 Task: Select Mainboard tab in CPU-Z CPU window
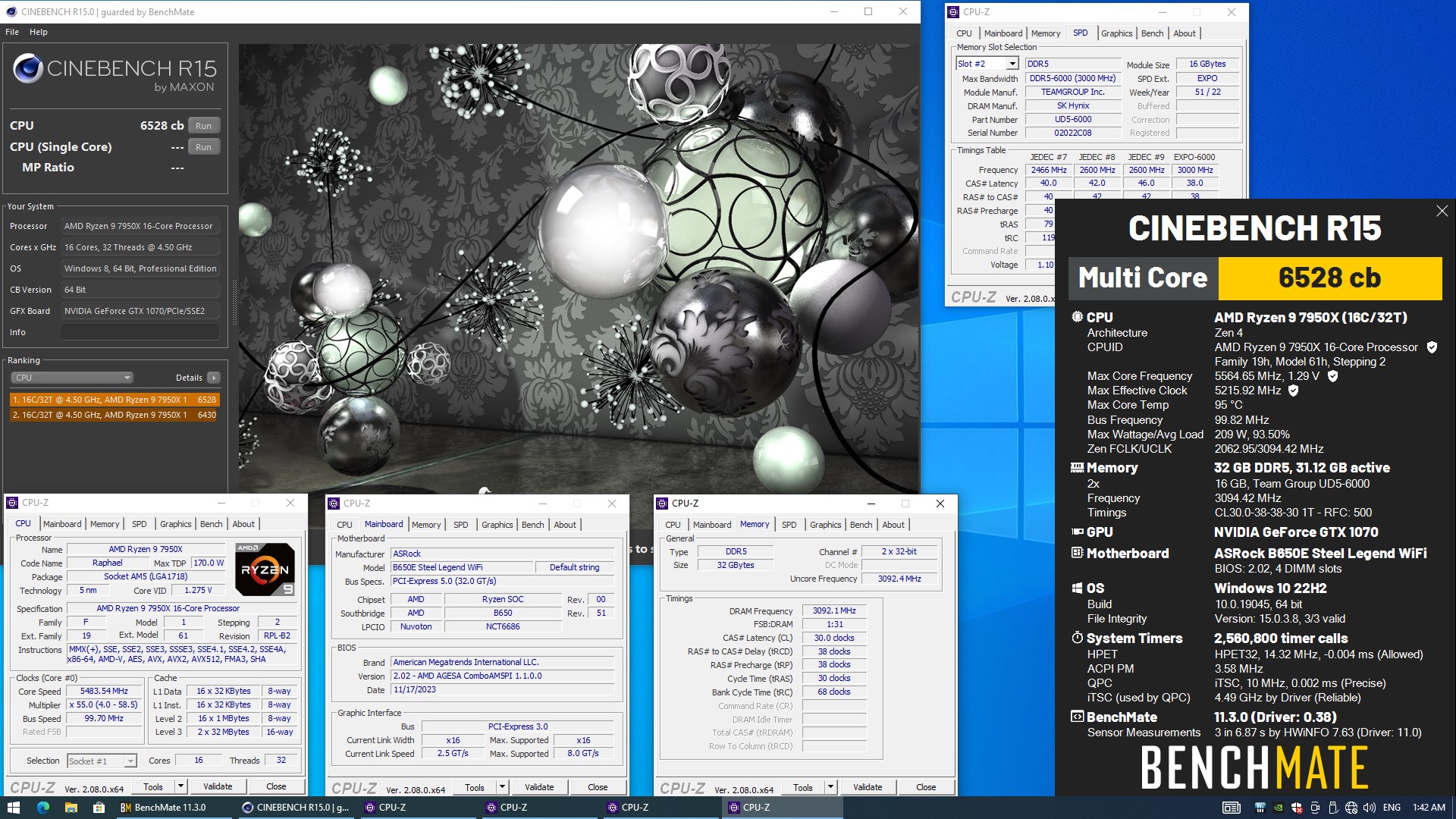click(x=62, y=524)
